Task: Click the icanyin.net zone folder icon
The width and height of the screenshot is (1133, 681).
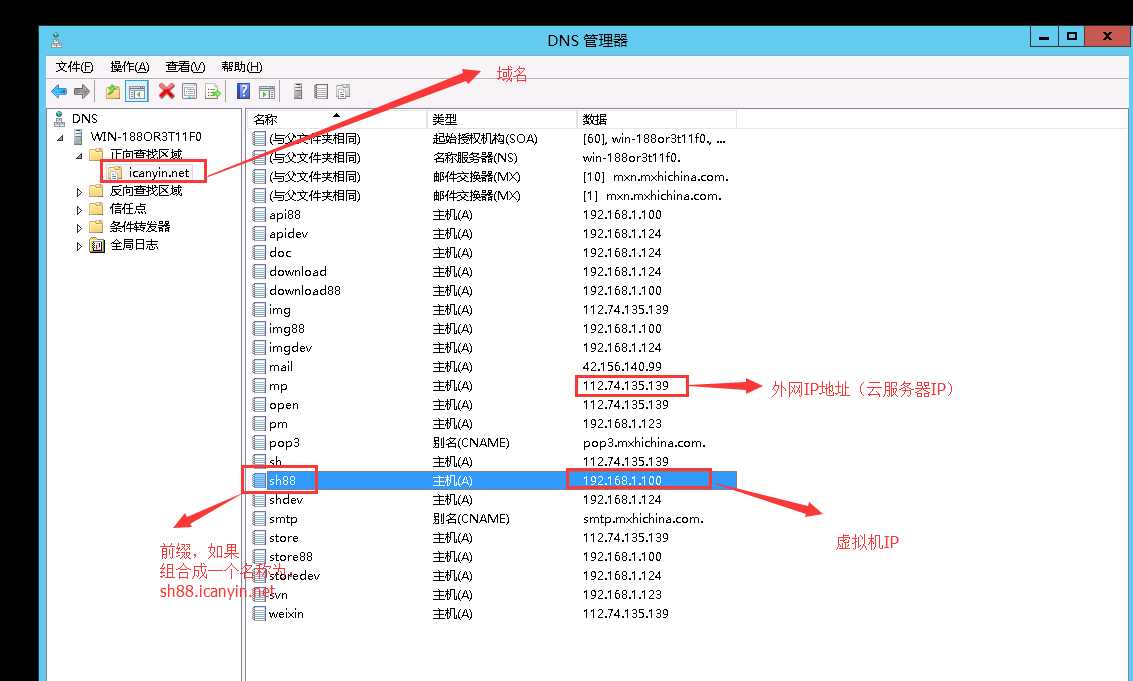Action: [114, 173]
